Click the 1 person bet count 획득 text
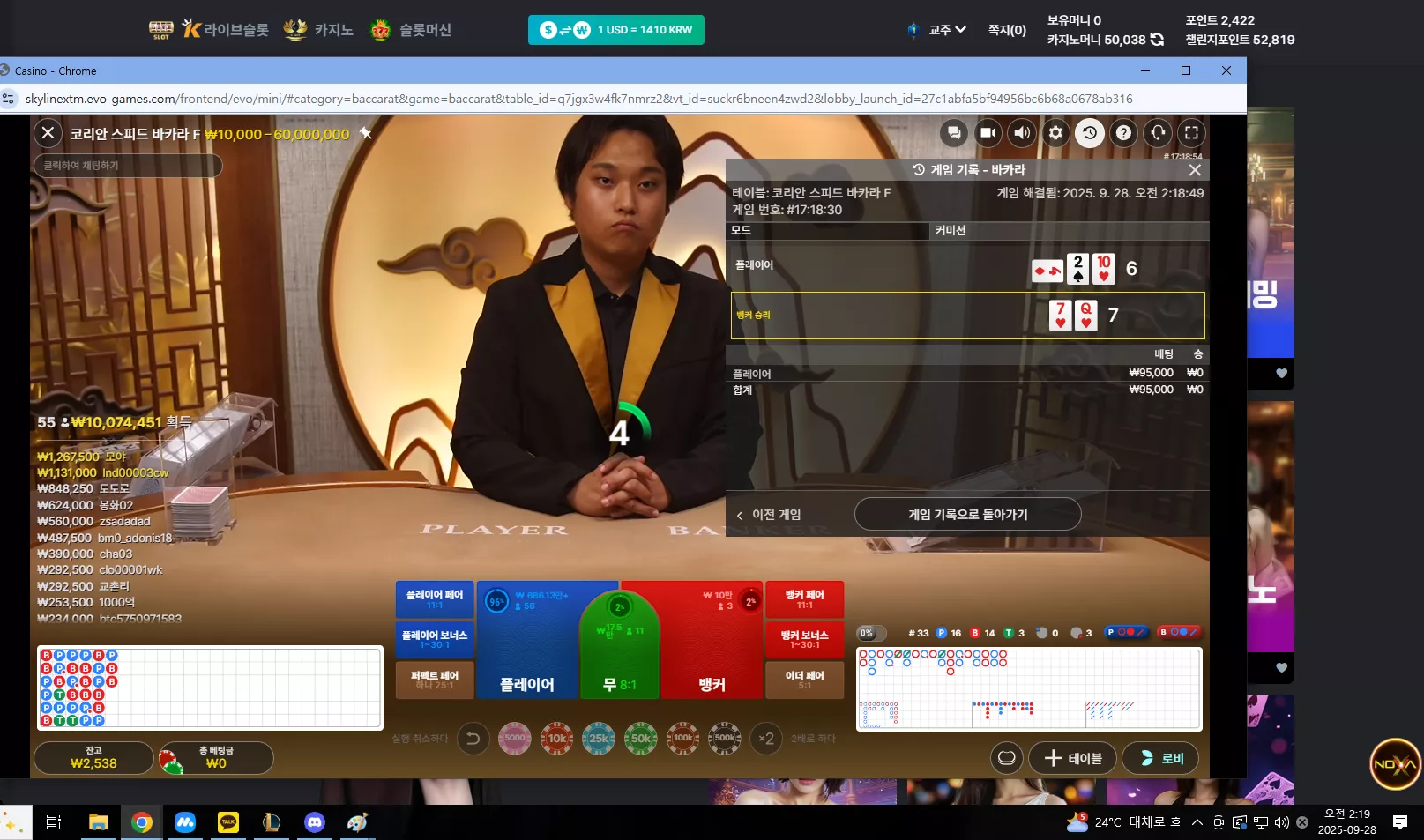1424x840 pixels. coord(114,422)
